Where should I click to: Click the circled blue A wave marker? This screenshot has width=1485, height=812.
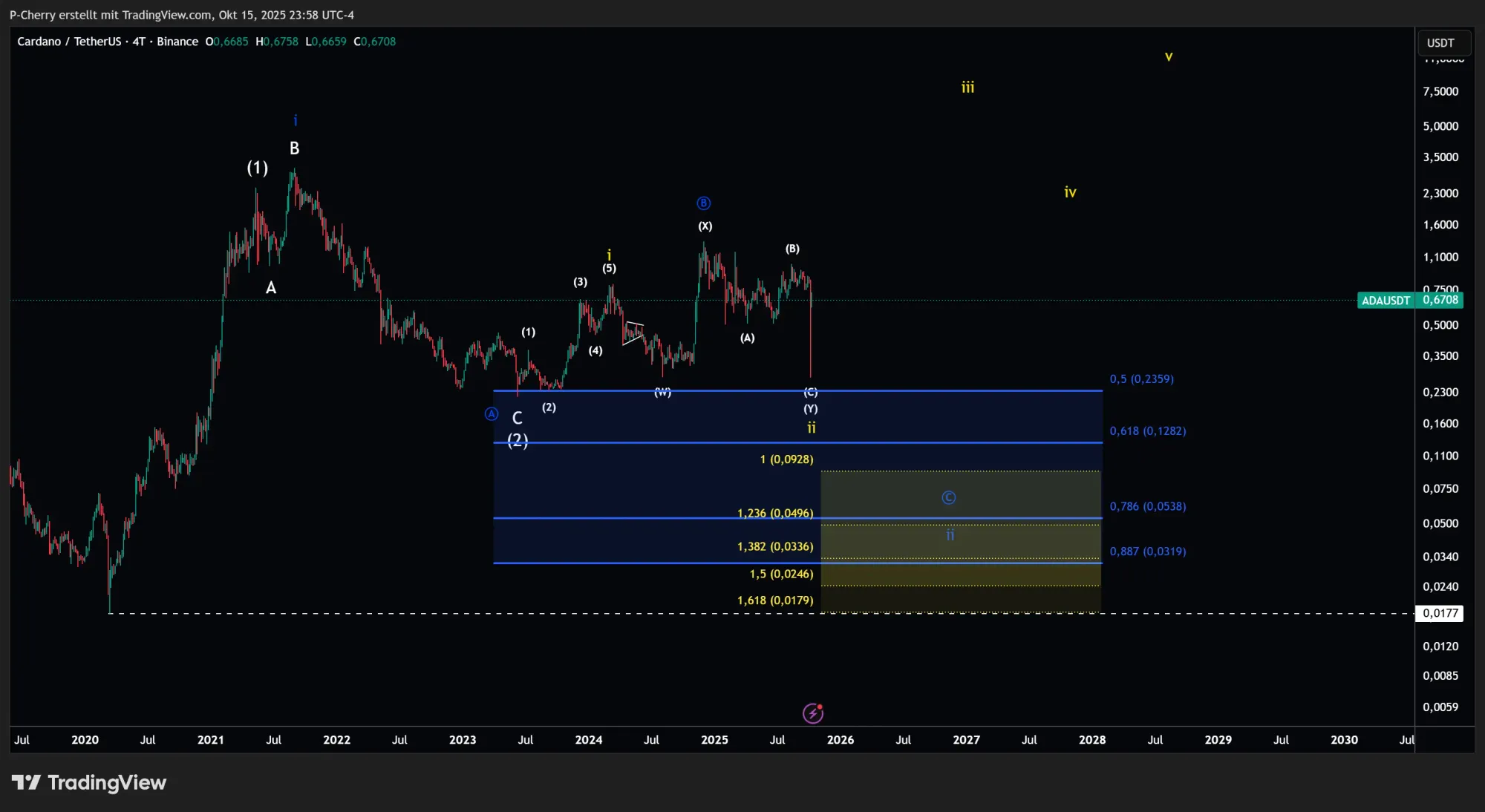tap(492, 414)
